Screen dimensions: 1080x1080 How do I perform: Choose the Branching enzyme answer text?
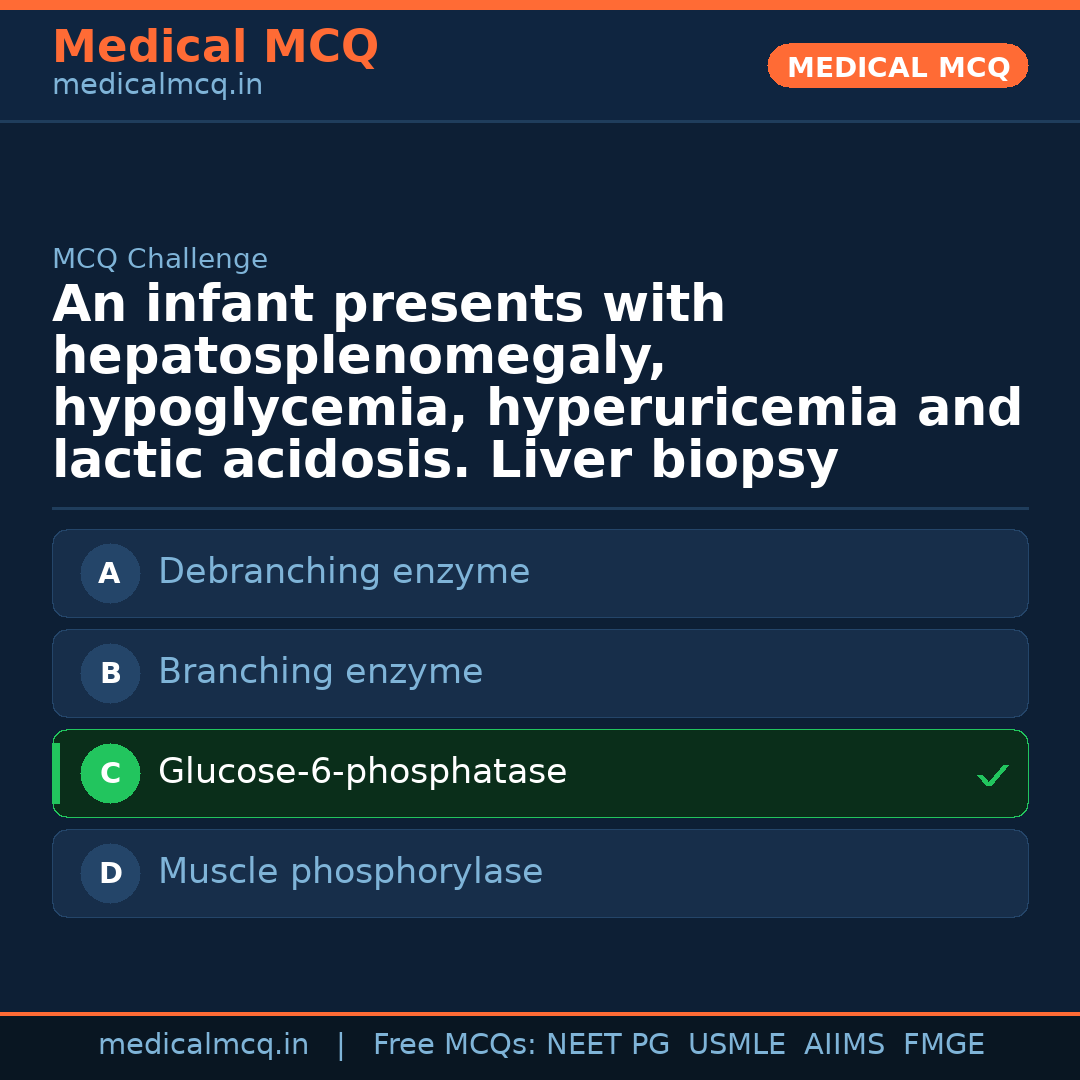[x=320, y=672]
